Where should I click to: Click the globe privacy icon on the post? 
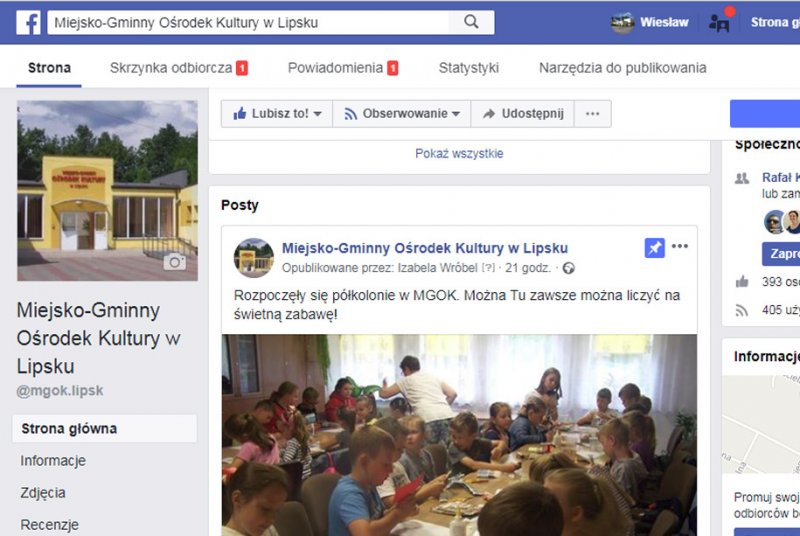click(568, 268)
